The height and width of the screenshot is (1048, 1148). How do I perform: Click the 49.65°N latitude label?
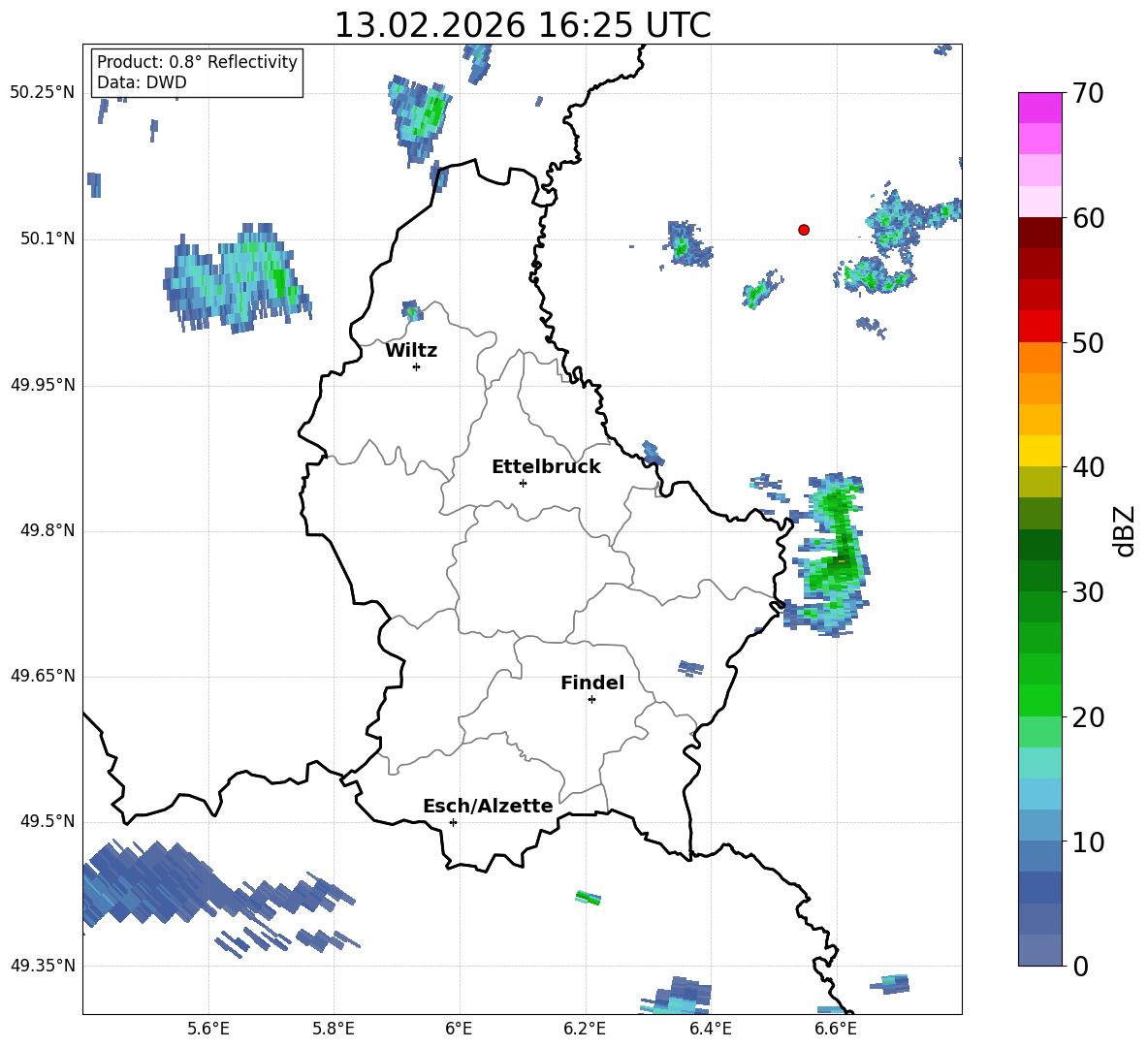[43, 676]
